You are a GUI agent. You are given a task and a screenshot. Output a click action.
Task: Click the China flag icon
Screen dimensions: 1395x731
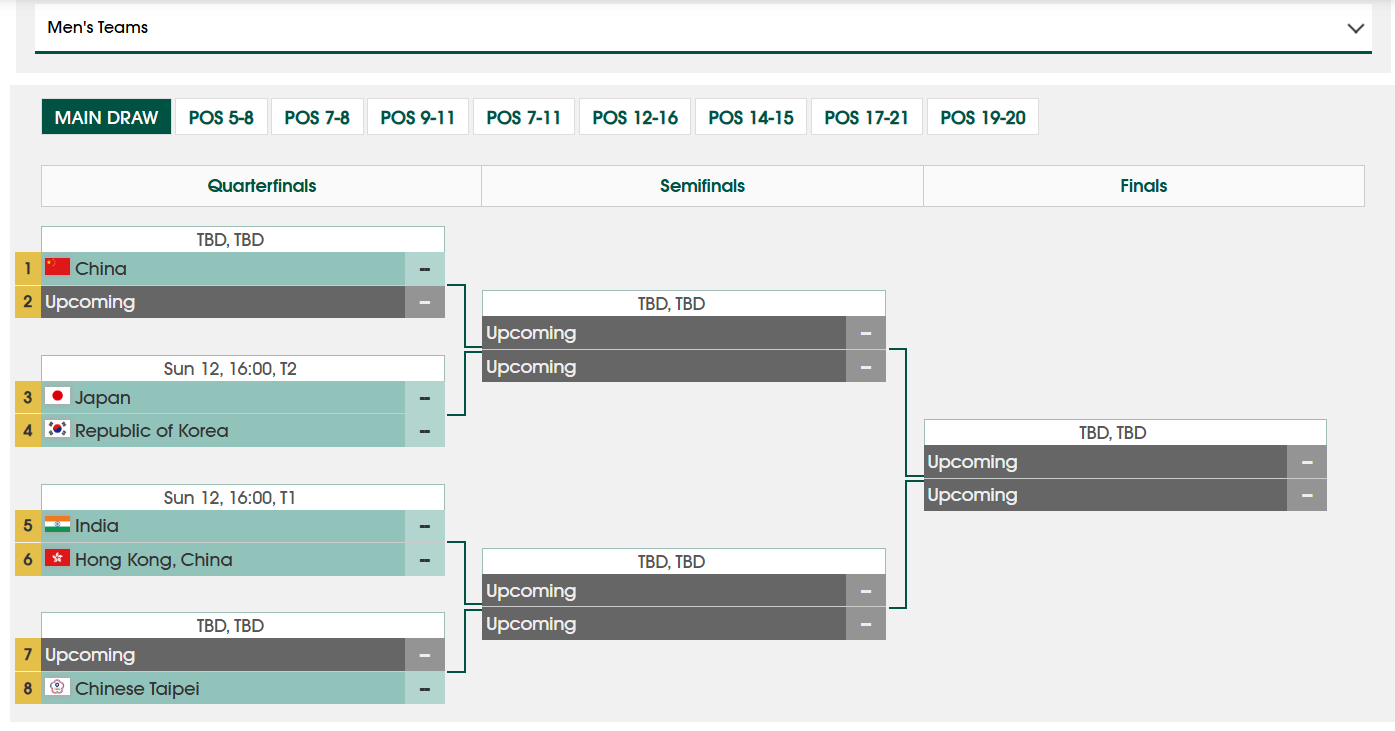pyautogui.click(x=57, y=267)
